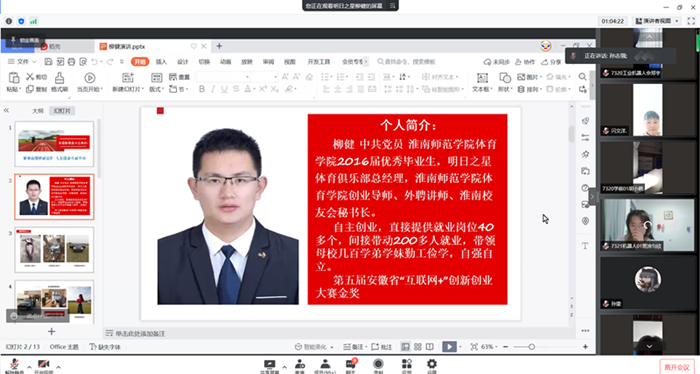
Task: Click the New Slide icon in ribbon
Action: point(128,78)
